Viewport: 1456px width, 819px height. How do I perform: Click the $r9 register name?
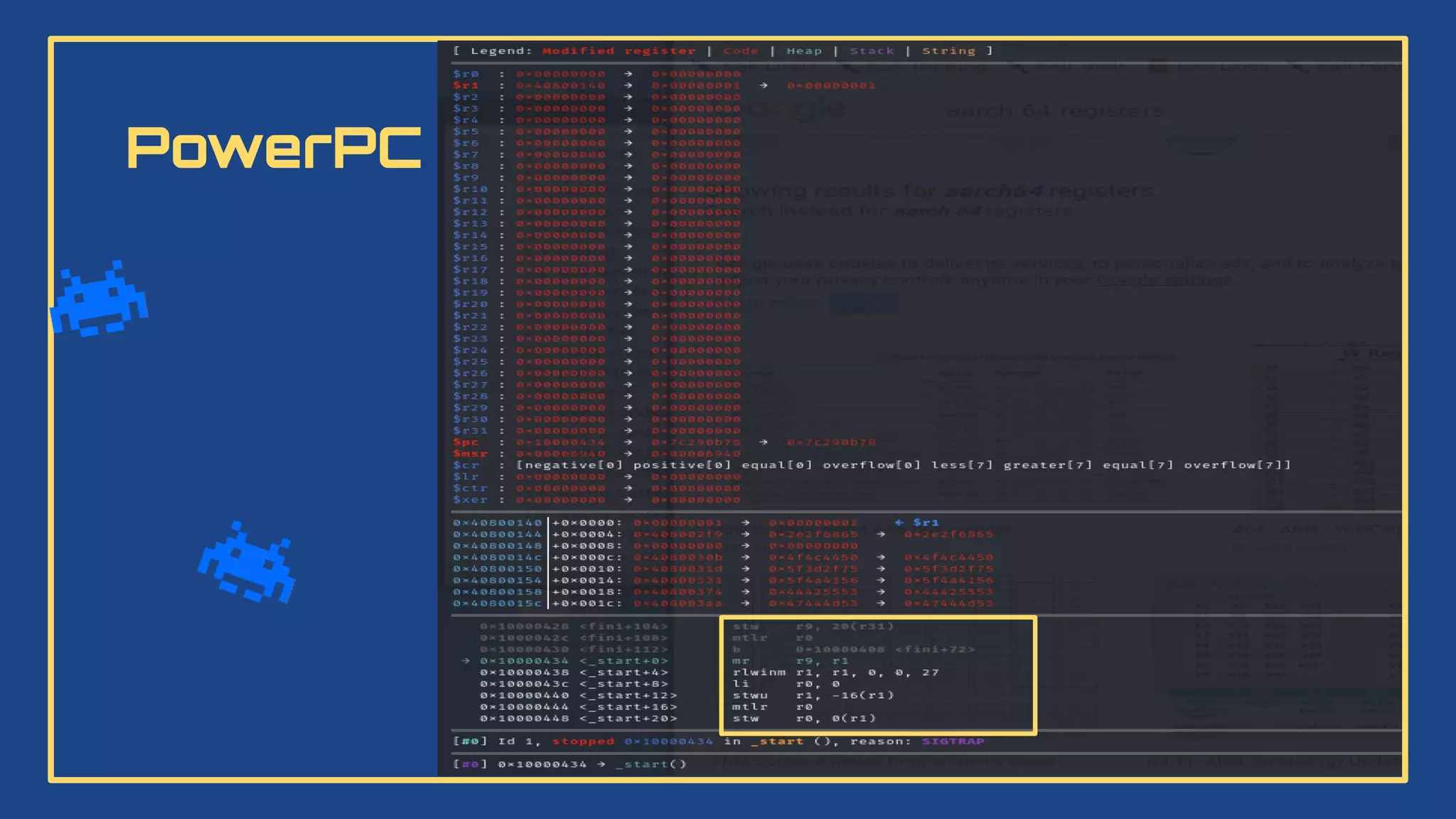pyautogui.click(x=466, y=178)
